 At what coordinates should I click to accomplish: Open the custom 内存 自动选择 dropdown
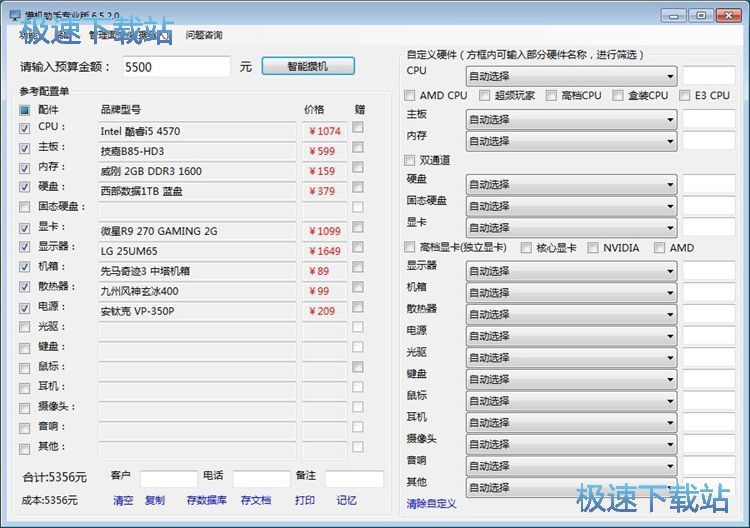point(572,141)
